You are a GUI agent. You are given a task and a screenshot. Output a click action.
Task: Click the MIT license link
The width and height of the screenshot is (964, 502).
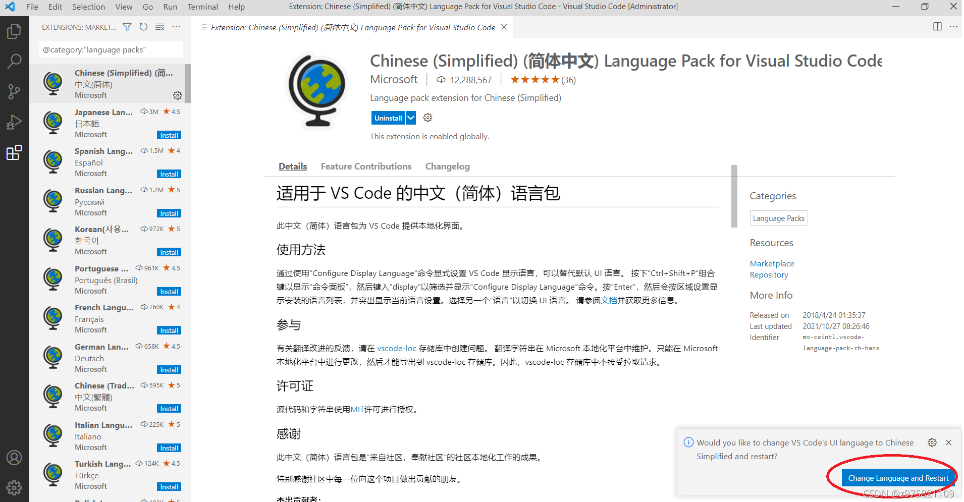point(357,409)
